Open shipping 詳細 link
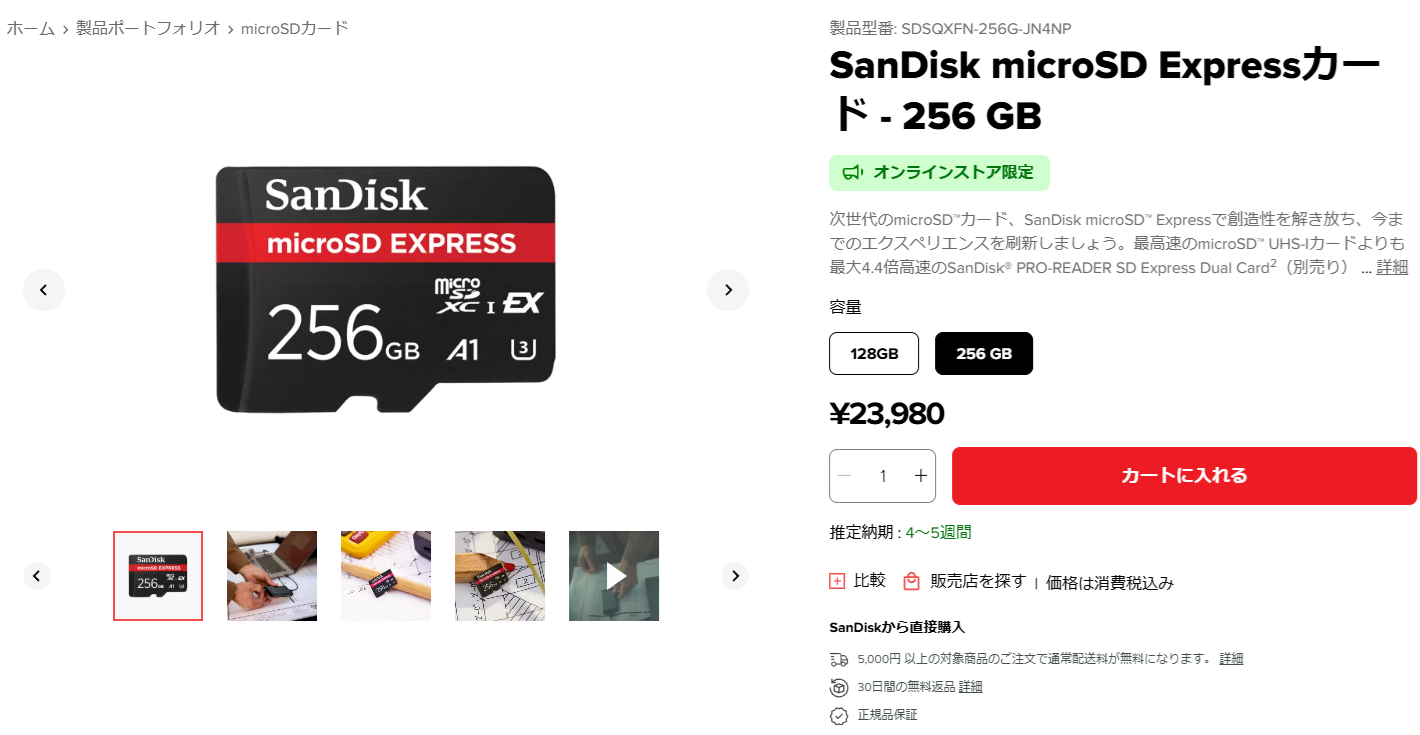This screenshot has height=735, width=1420. [x=1231, y=659]
